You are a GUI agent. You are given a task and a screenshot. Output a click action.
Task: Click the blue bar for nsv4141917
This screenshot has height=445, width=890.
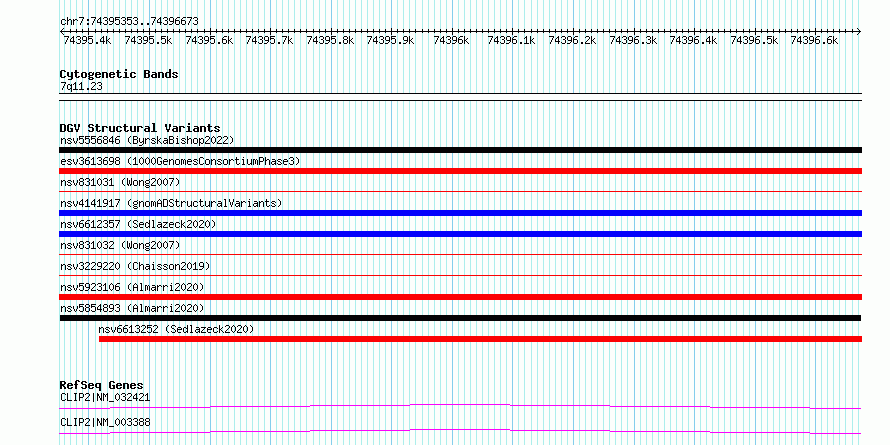460,213
